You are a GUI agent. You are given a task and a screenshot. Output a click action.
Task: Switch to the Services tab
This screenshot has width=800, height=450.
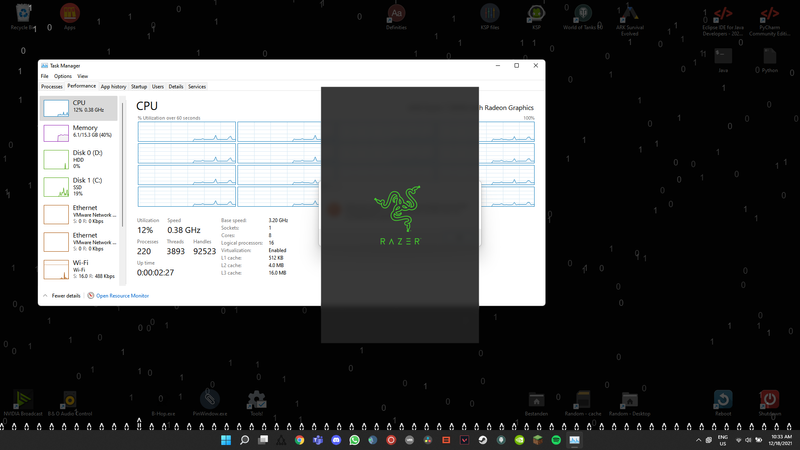tap(197, 87)
